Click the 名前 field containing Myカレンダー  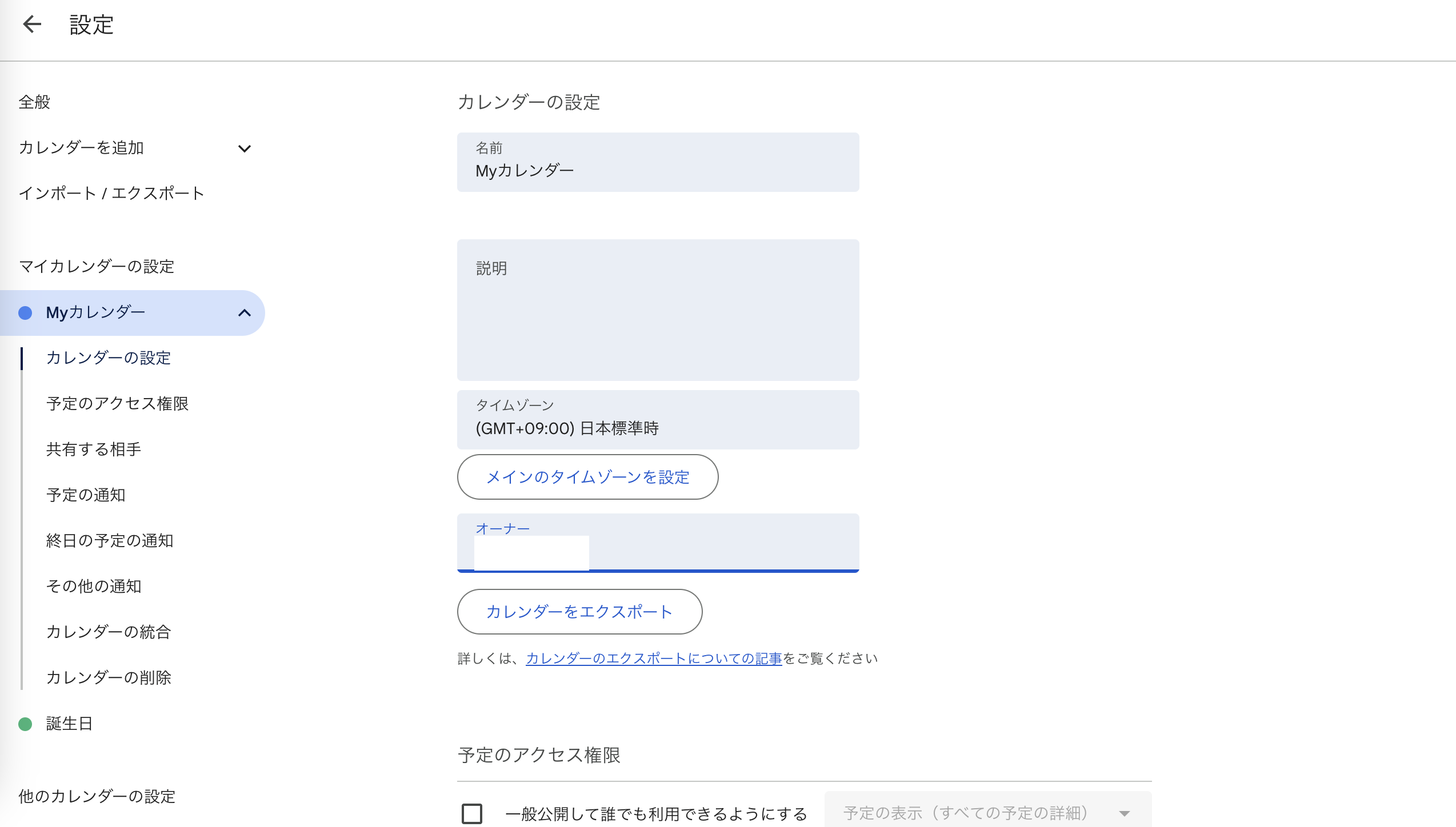point(658,162)
